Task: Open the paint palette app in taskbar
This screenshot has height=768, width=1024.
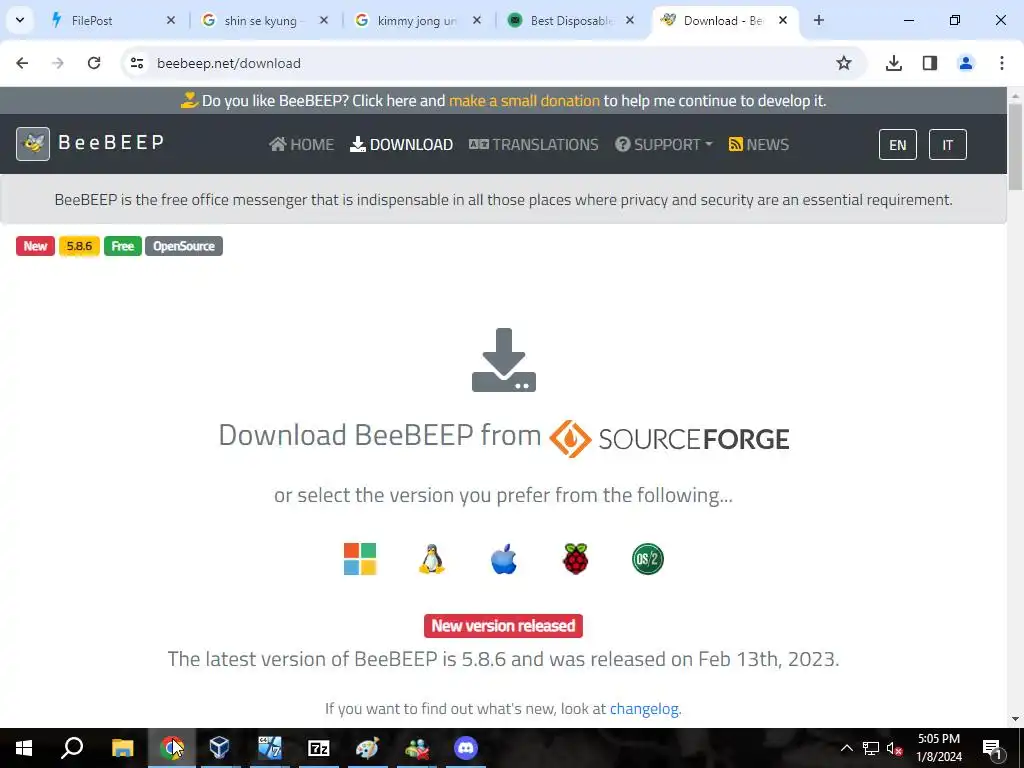Action: click(367, 748)
